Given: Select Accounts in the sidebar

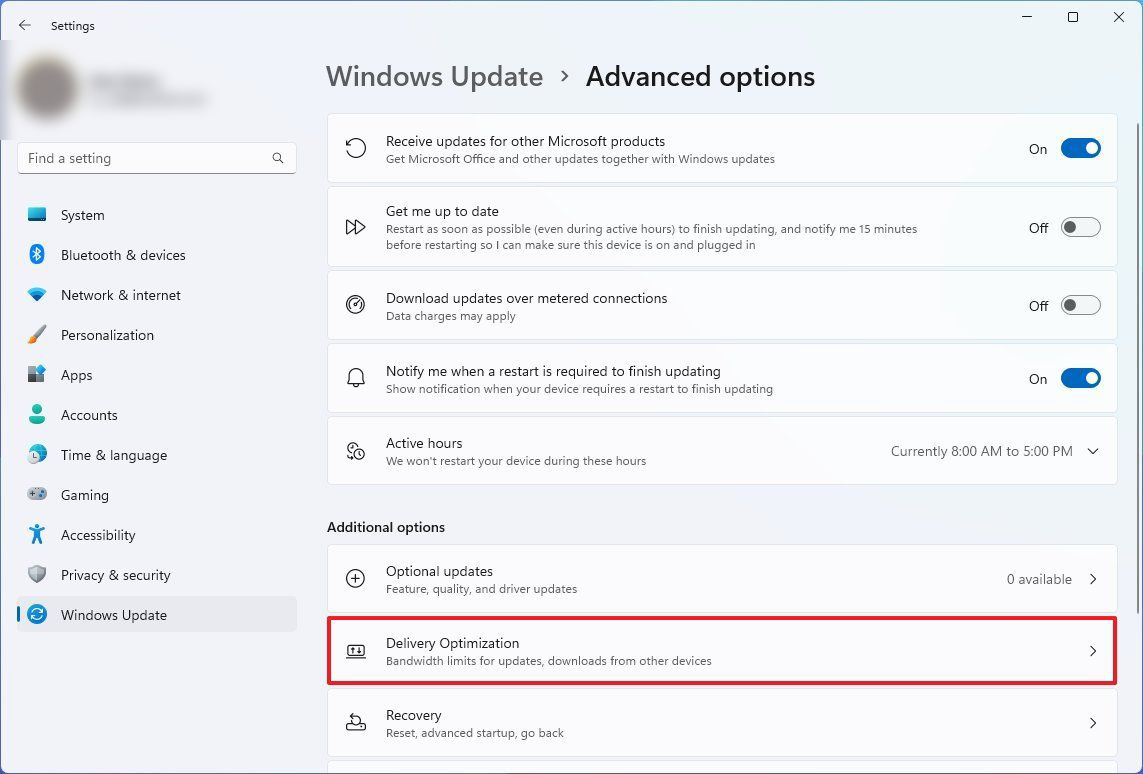Looking at the screenshot, I should click(157, 415).
